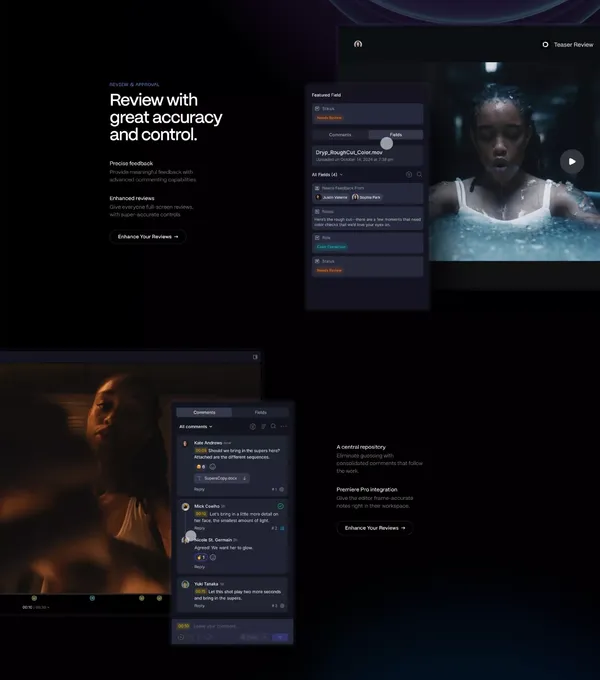600x680 pixels.
Task: Select Fields tab in Featured Field panel
Action: [395, 135]
